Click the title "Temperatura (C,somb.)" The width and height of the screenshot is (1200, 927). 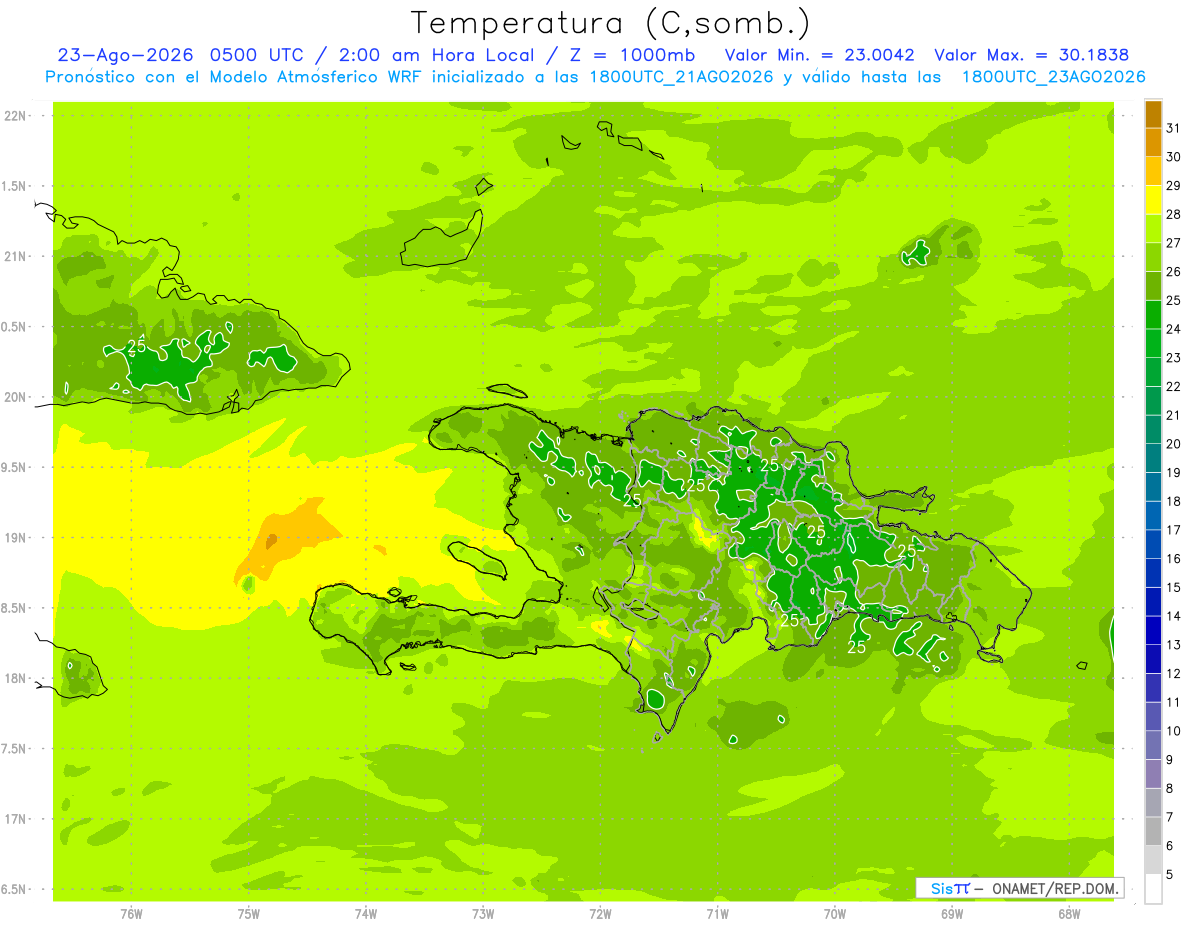click(x=610, y=23)
